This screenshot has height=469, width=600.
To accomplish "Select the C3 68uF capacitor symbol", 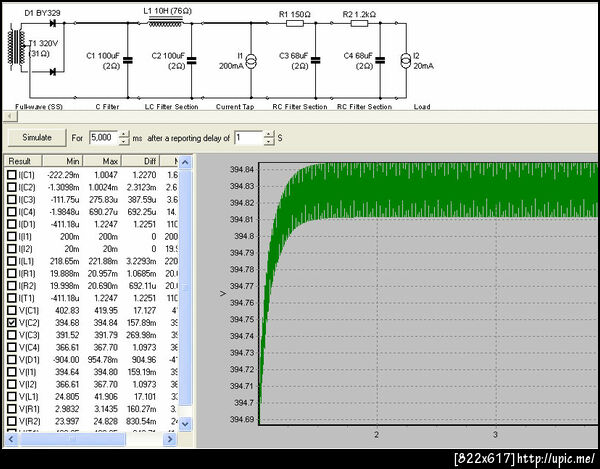I will [x=316, y=60].
